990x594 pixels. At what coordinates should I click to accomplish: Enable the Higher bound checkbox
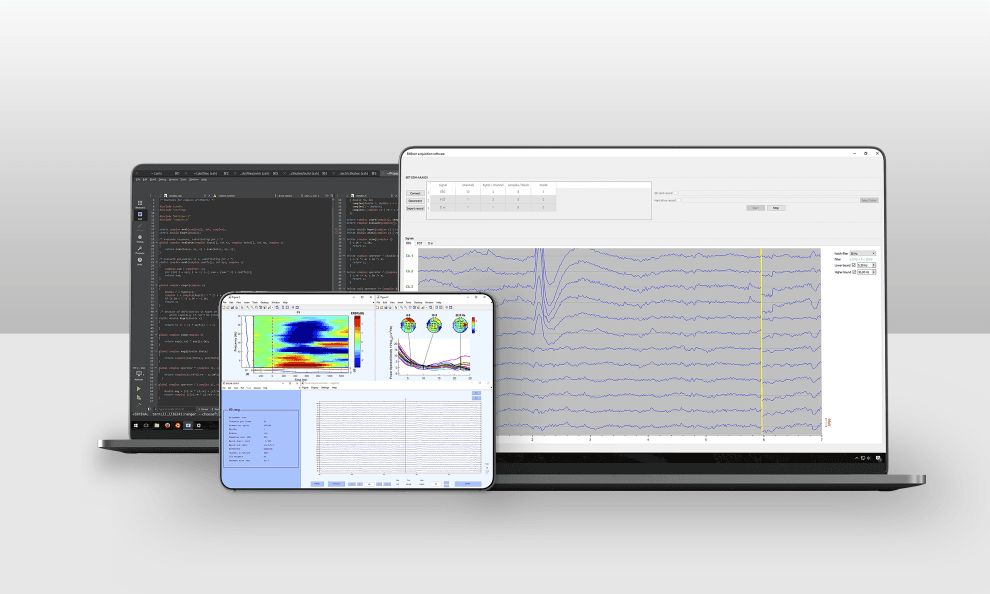pos(852,272)
